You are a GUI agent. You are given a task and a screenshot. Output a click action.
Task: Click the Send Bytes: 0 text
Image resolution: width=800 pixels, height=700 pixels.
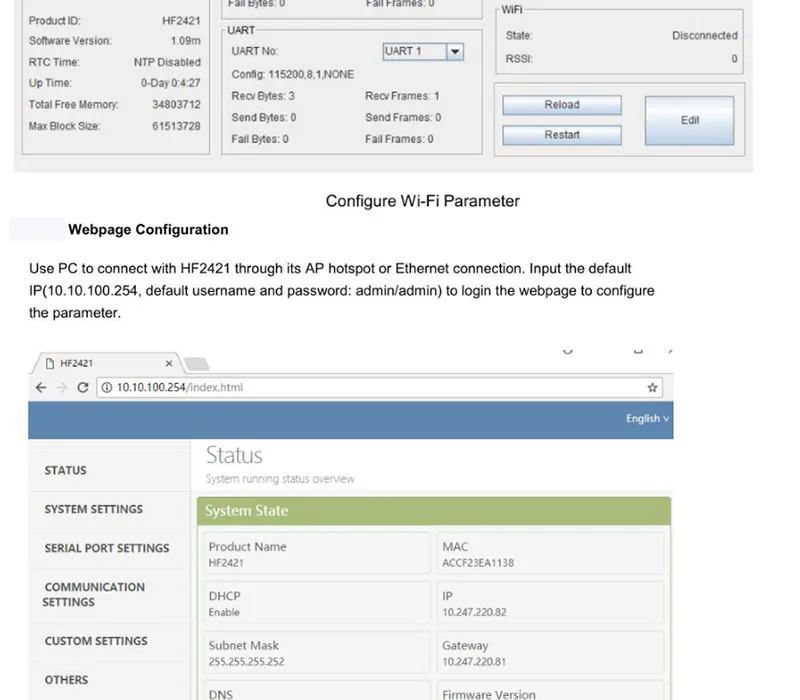tap(264, 117)
